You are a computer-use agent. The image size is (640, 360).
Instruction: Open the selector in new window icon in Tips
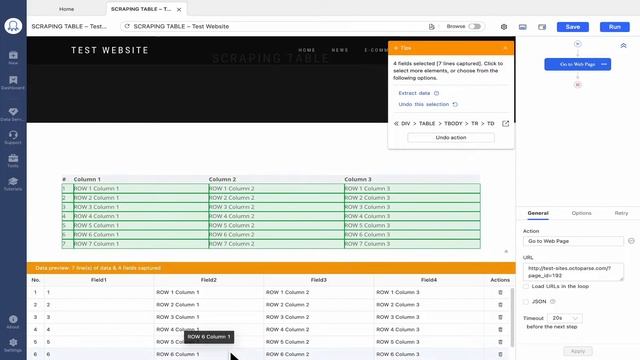(x=505, y=123)
